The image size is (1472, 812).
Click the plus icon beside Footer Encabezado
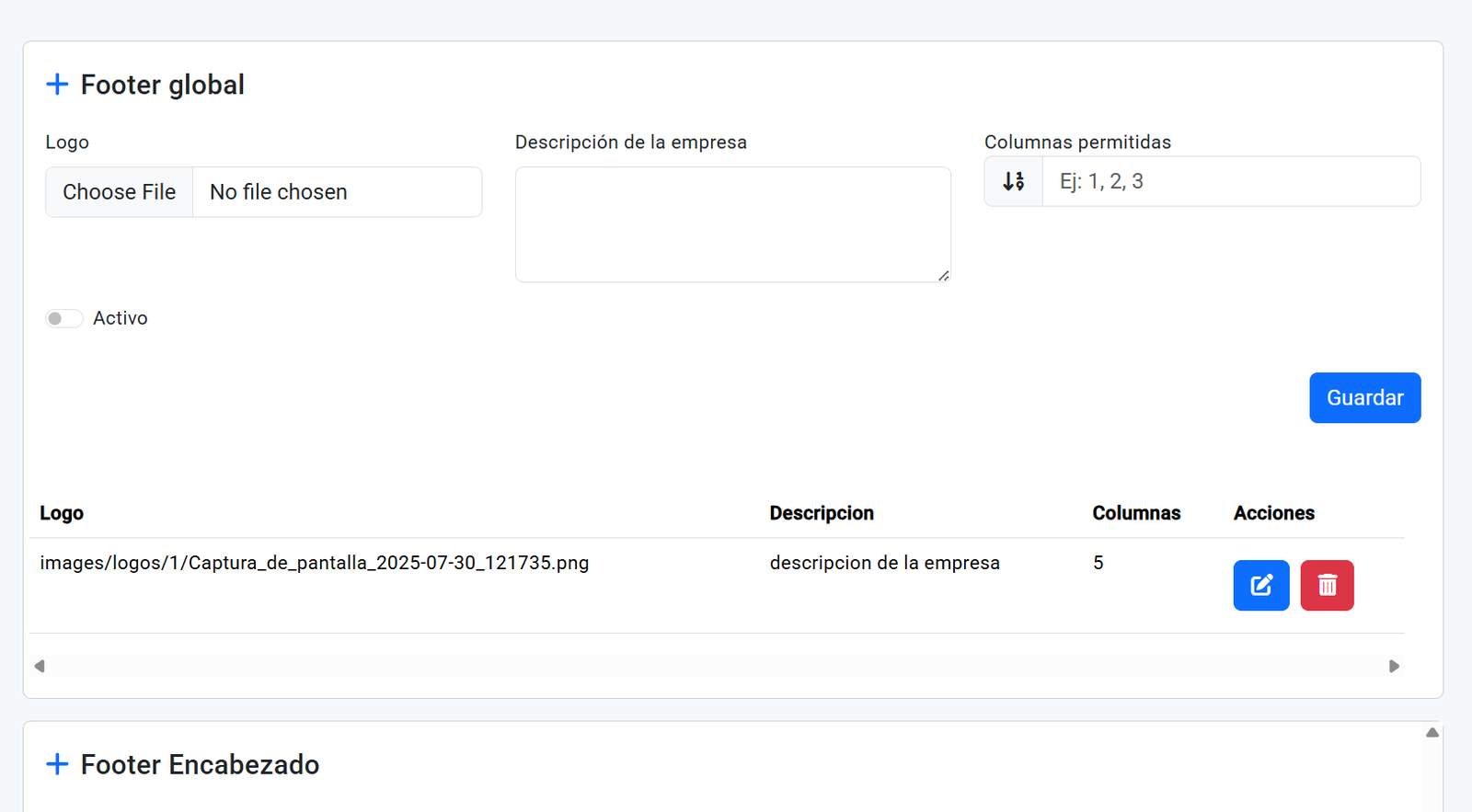tap(57, 764)
